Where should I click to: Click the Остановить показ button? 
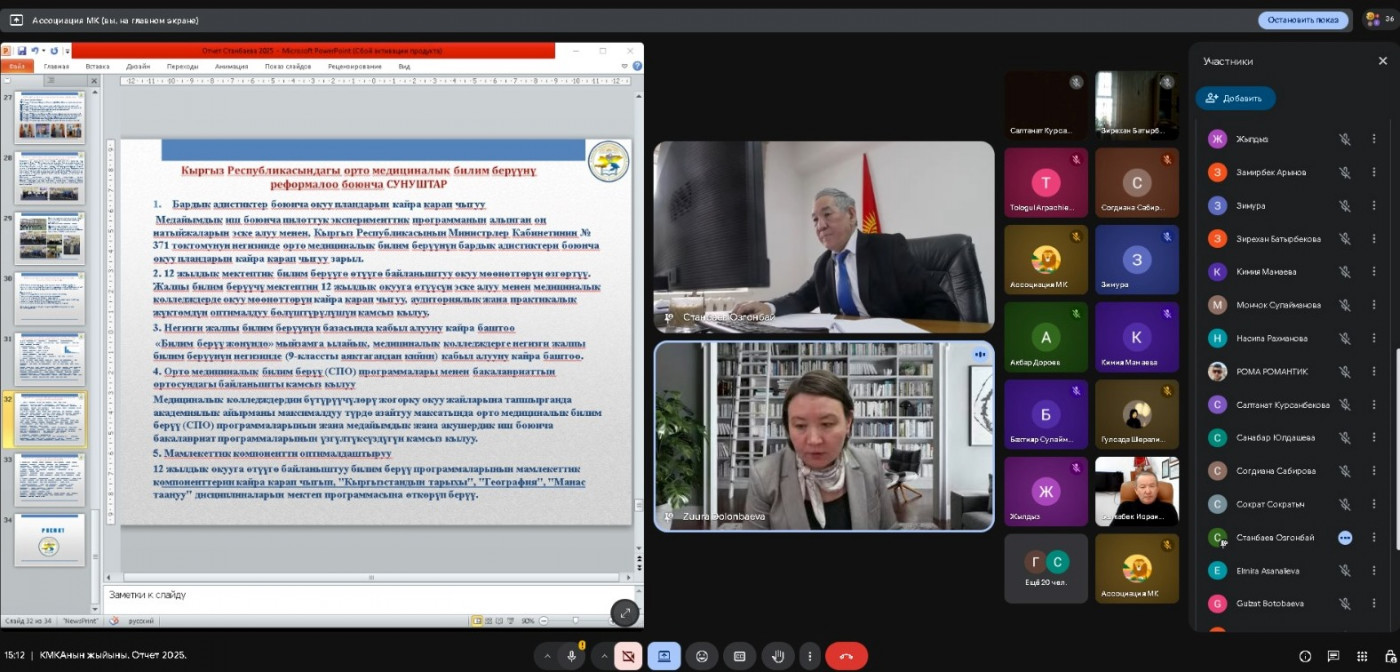pos(1303,20)
